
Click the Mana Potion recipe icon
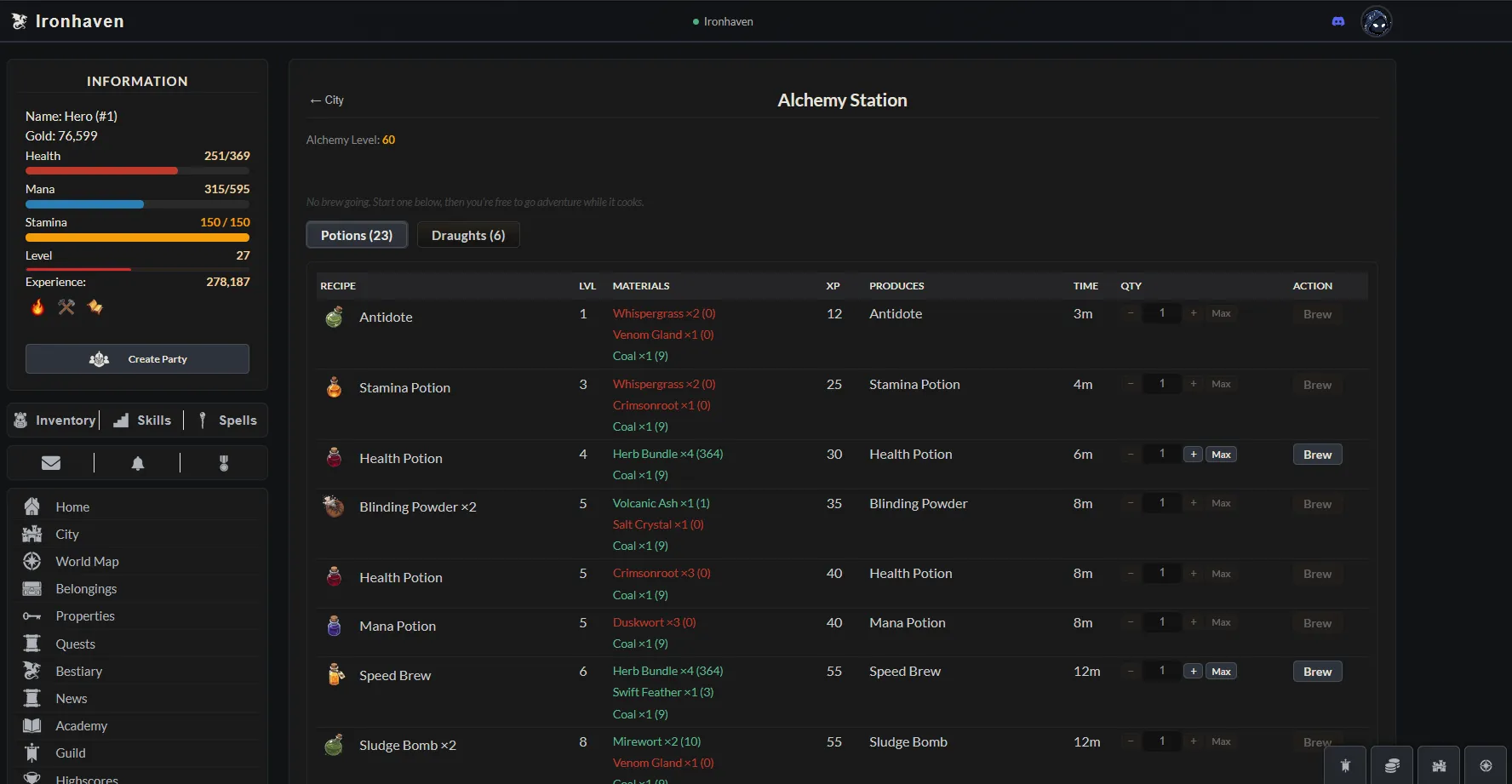(x=334, y=626)
